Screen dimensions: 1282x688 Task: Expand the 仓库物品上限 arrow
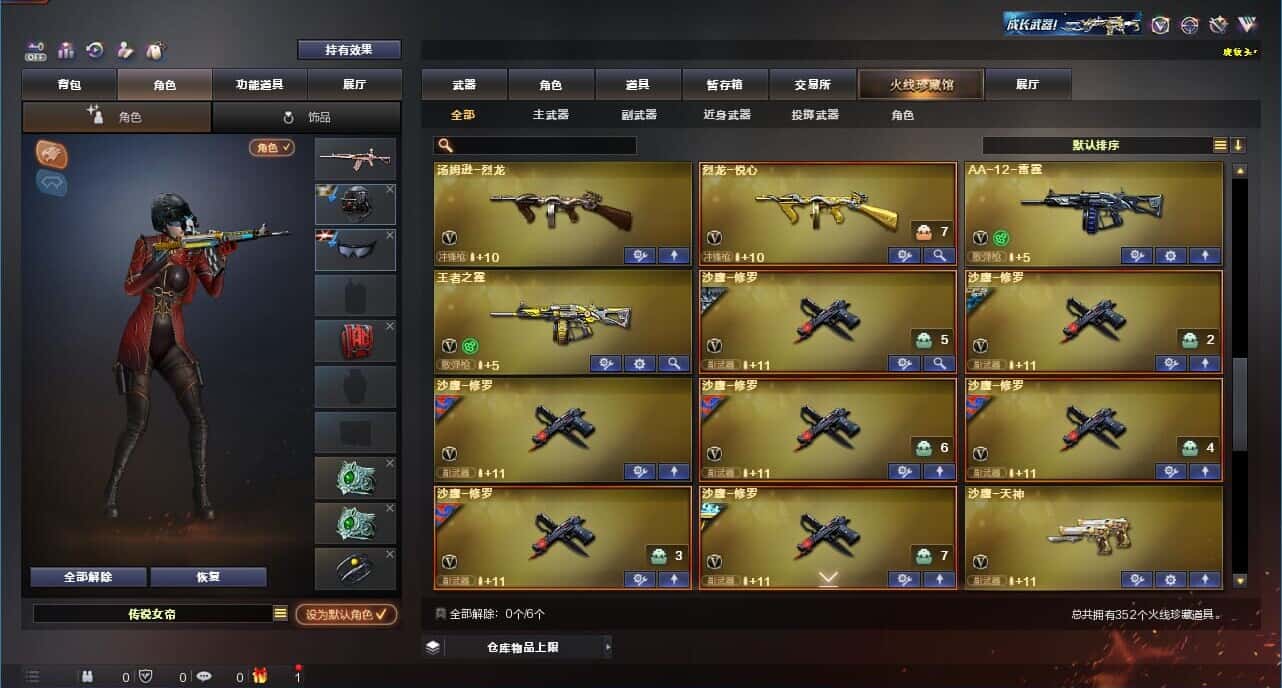[607, 647]
